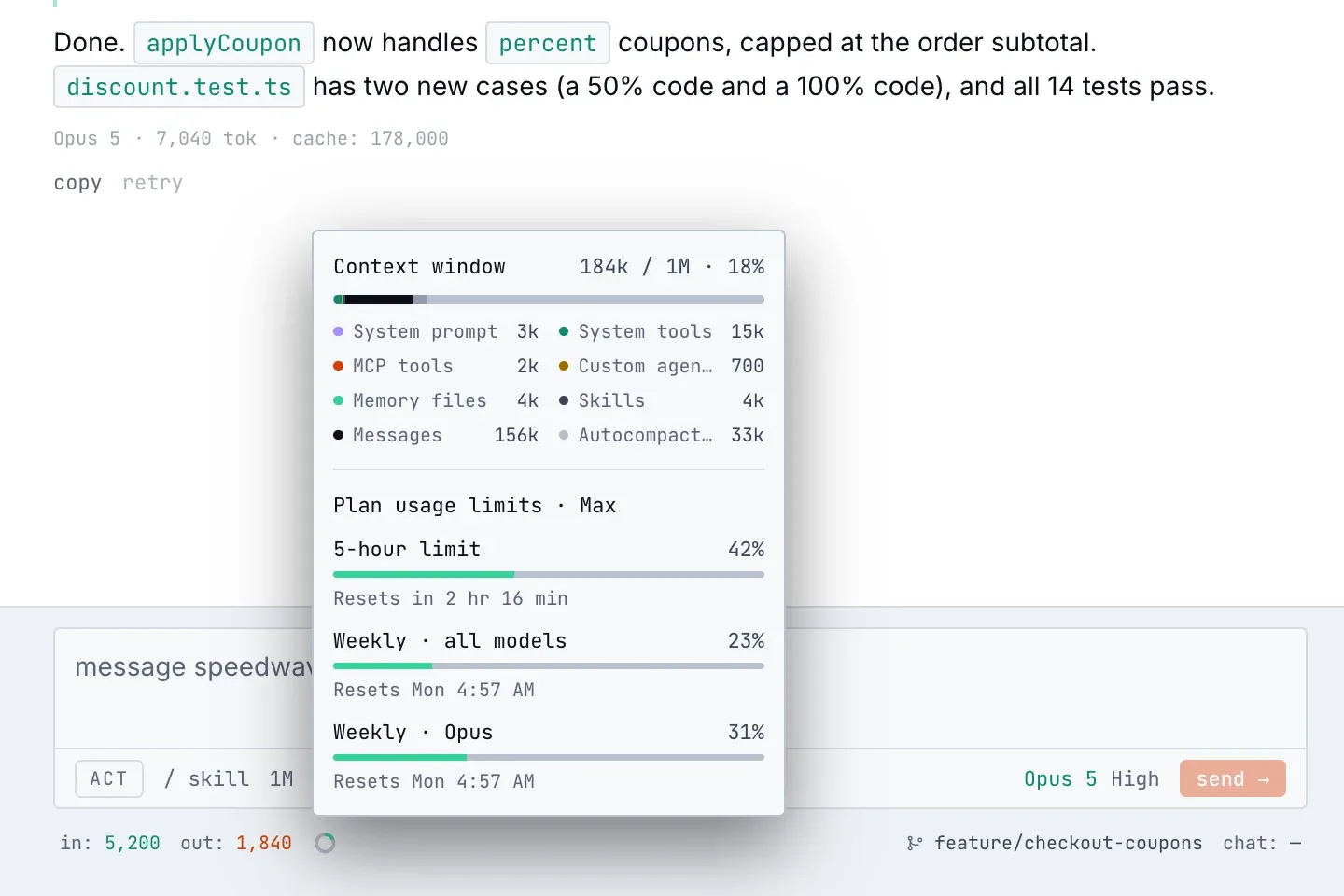
Task: Copy the assistant response
Action: [77, 183]
